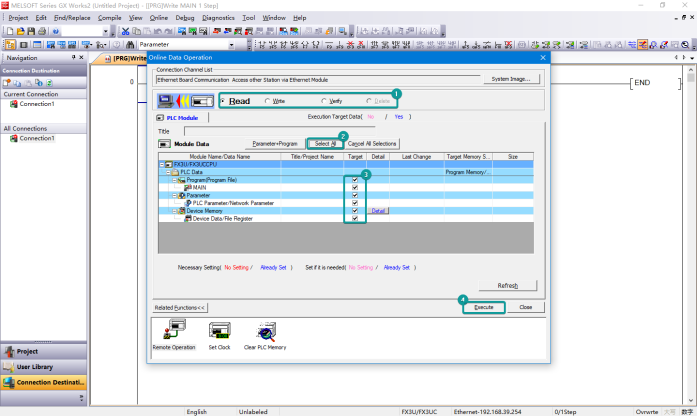Click the F5 open contact ladder icon
Viewport: 697px width, 416px height.
(262, 44)
